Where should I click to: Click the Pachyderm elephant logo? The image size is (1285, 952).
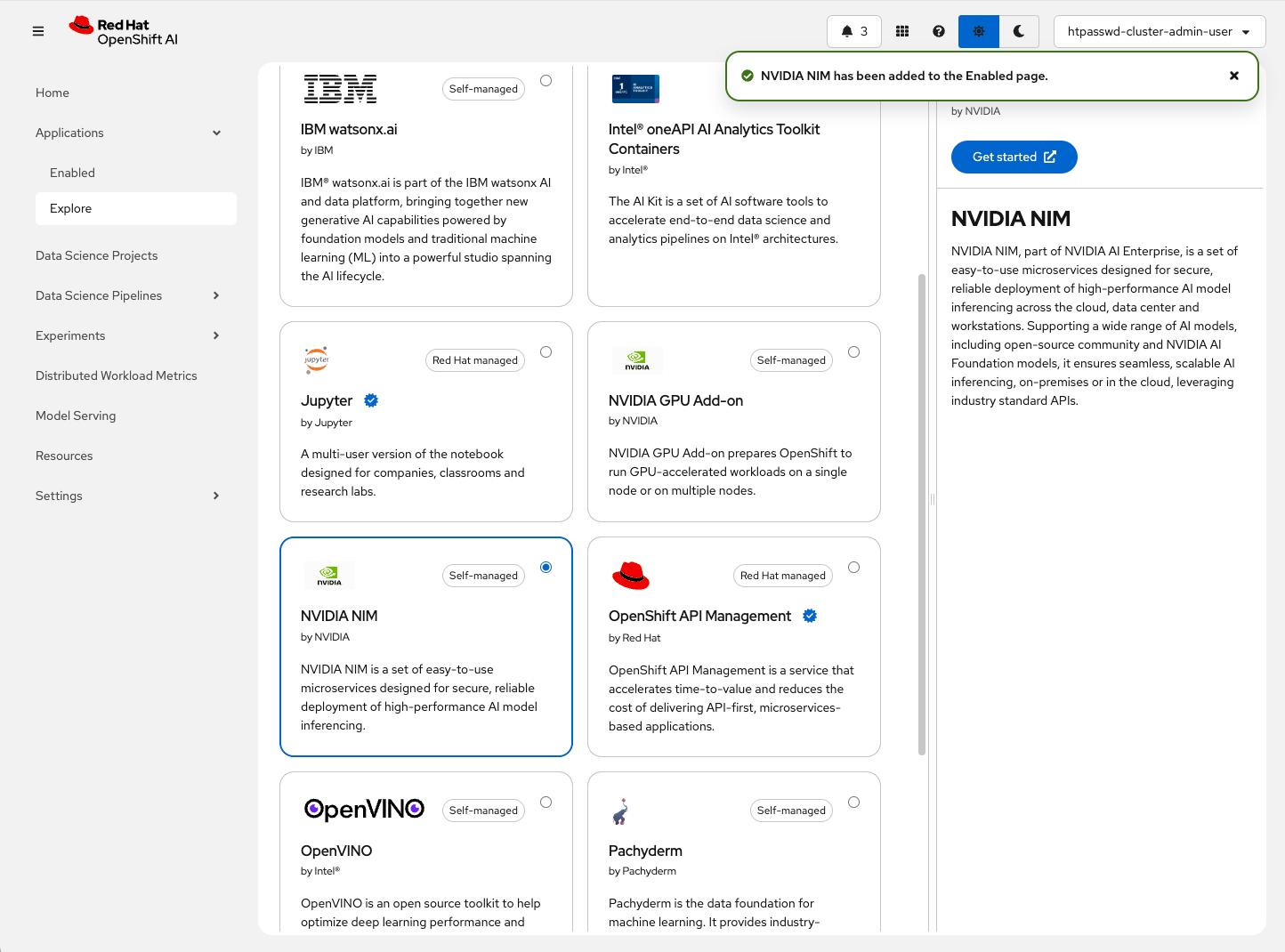[621, 811]
